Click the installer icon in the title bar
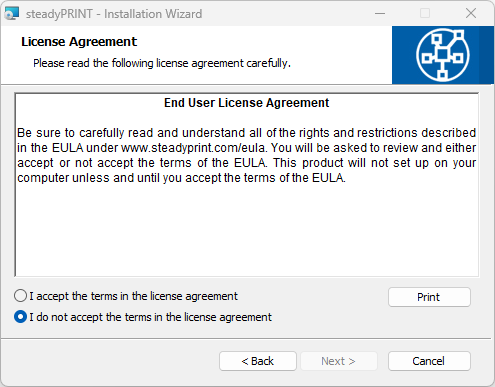 click(12, 14)
